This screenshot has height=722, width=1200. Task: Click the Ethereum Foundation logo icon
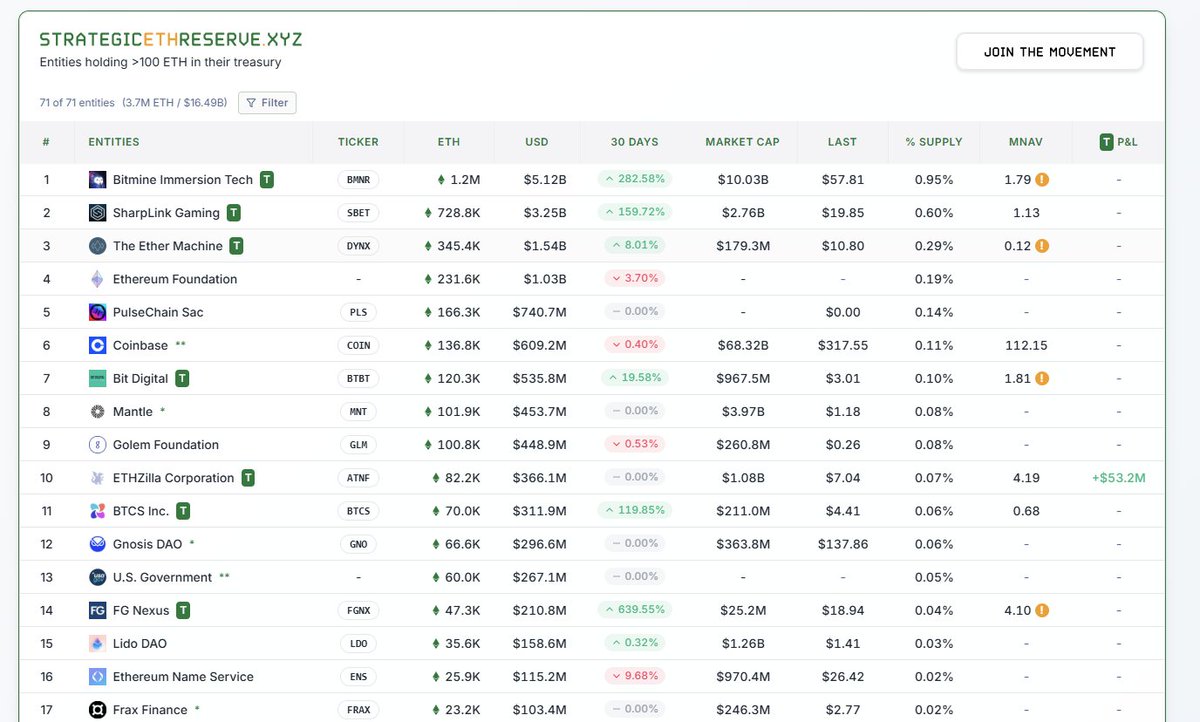(97, 279)
